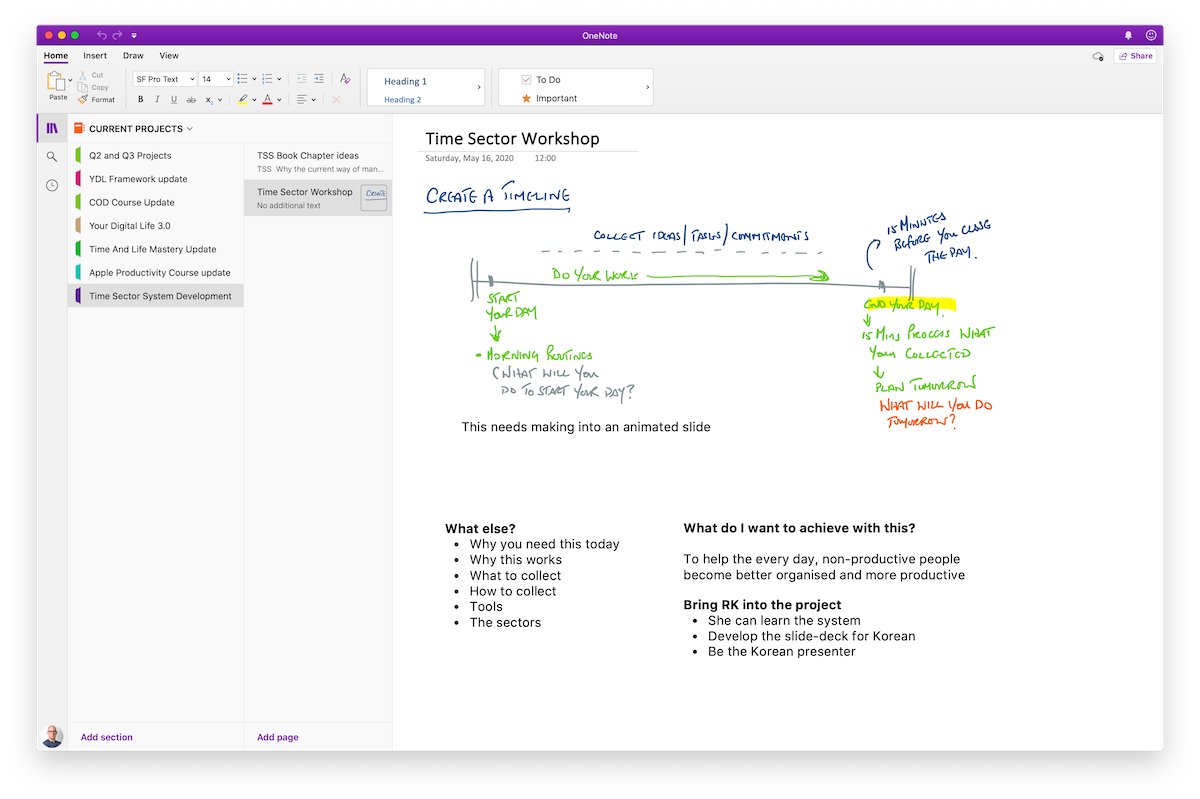
Task: Click the Format painter brush
Action: (x=83, y=99)
